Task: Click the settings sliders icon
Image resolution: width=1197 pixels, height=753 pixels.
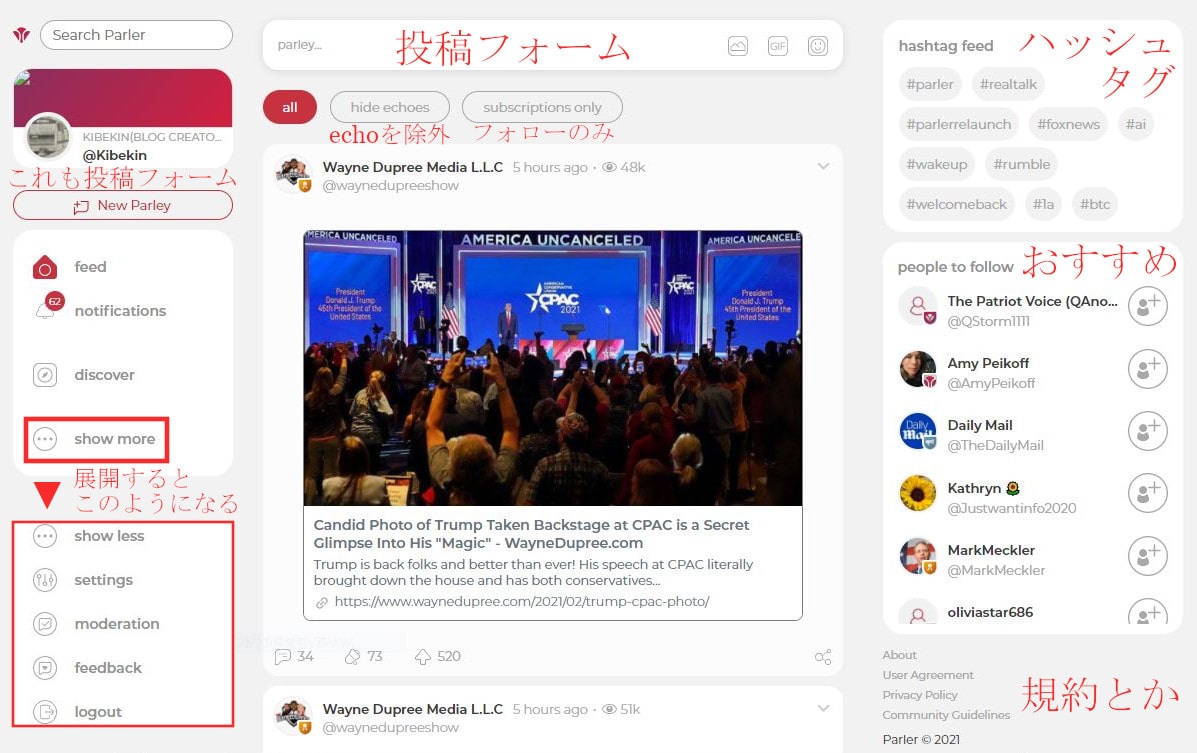Action: 45,580
